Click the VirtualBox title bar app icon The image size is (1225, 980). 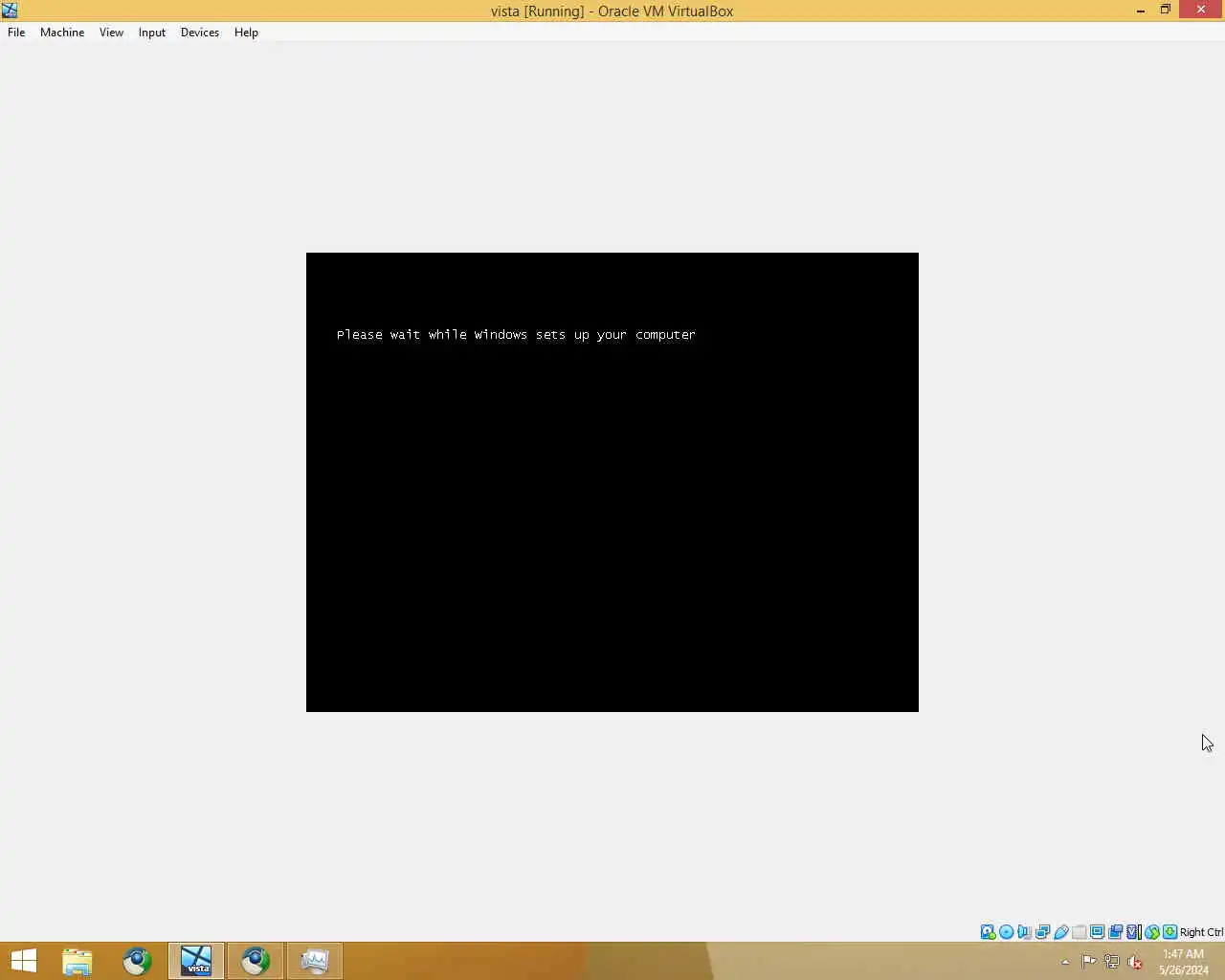10,11
